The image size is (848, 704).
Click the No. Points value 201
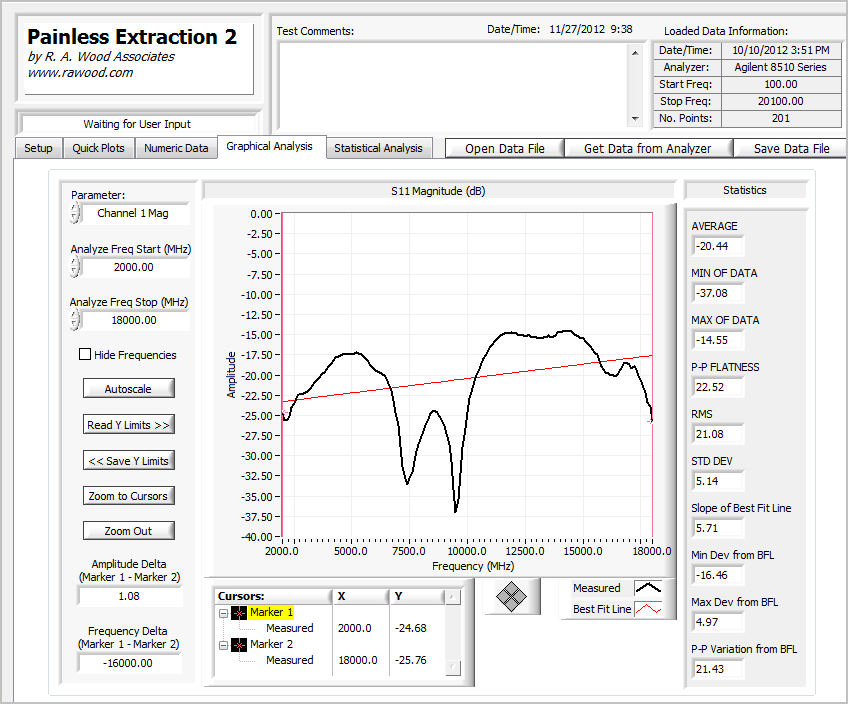(780, 118)
